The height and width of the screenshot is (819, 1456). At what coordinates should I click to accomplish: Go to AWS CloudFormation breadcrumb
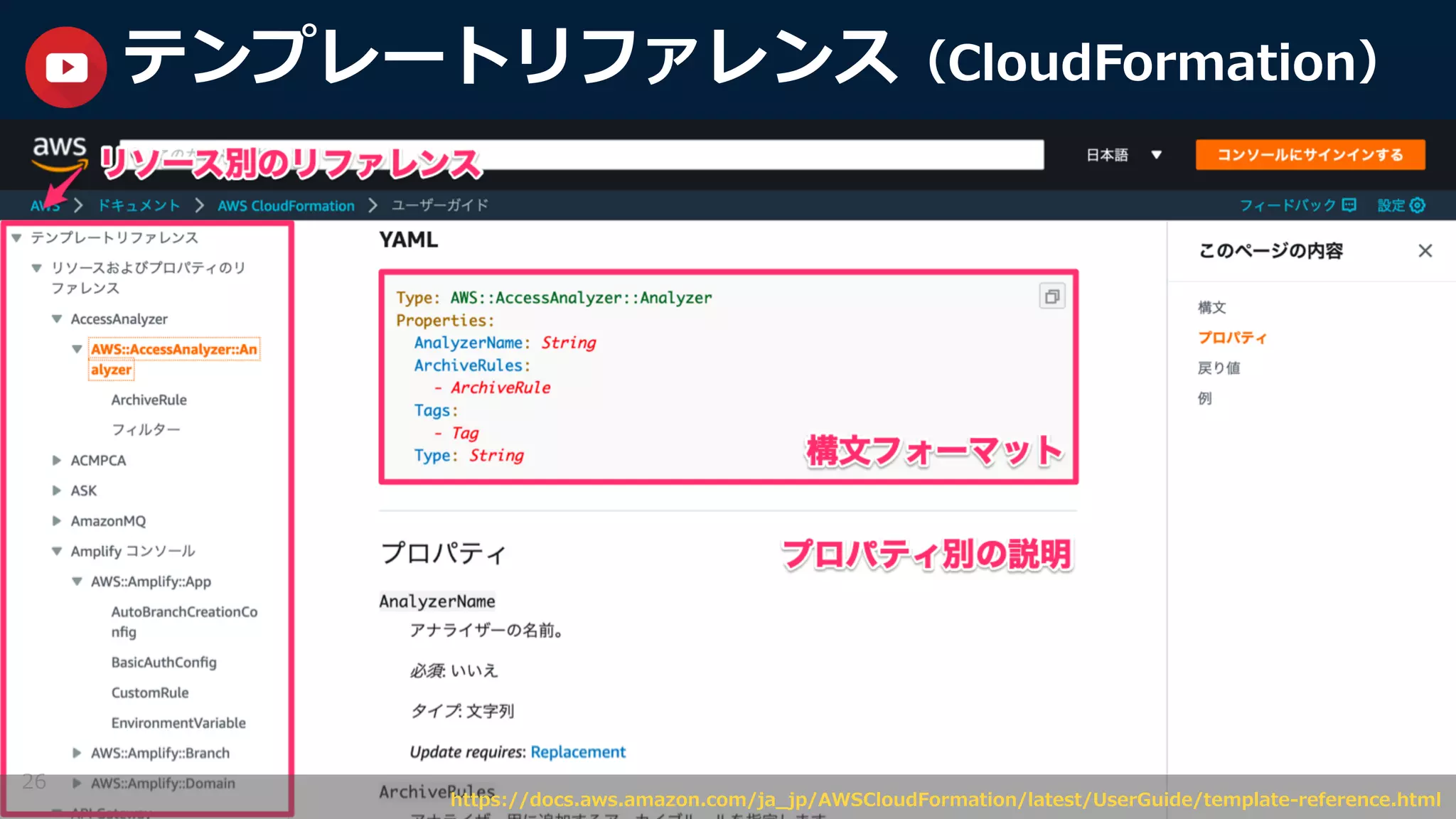coord(286,205)
